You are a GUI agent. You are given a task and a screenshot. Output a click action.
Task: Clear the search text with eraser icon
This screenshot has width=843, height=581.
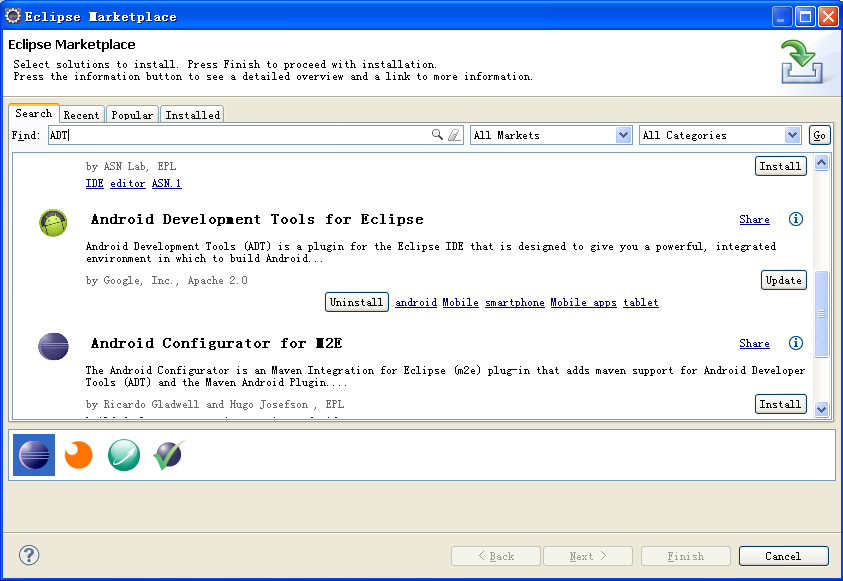(x=454, y=135)
